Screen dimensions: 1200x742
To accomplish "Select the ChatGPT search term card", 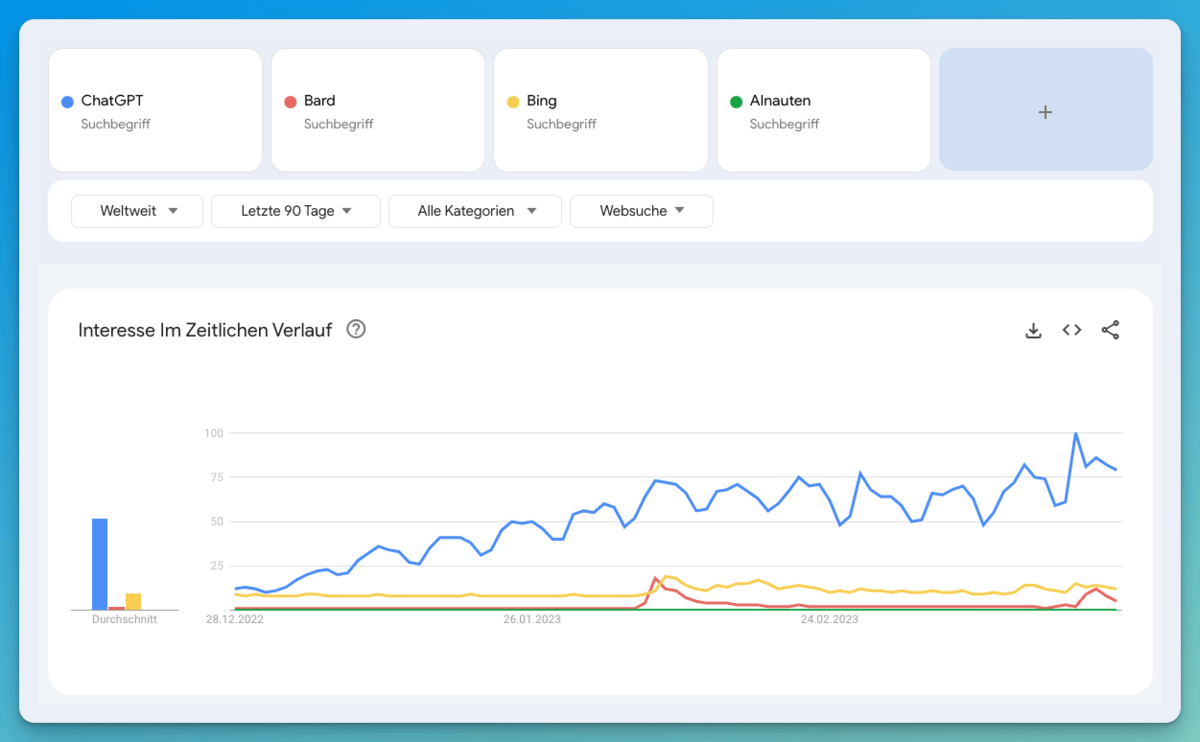I will 155,110.
